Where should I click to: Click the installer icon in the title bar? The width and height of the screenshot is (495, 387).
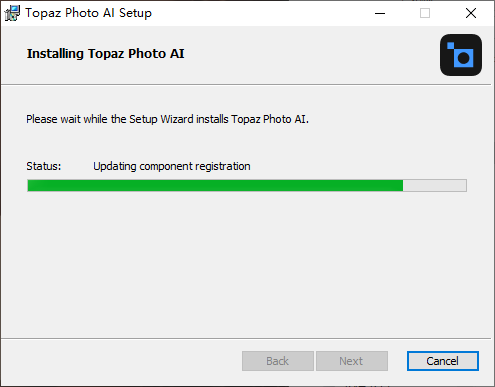[12, 13]
